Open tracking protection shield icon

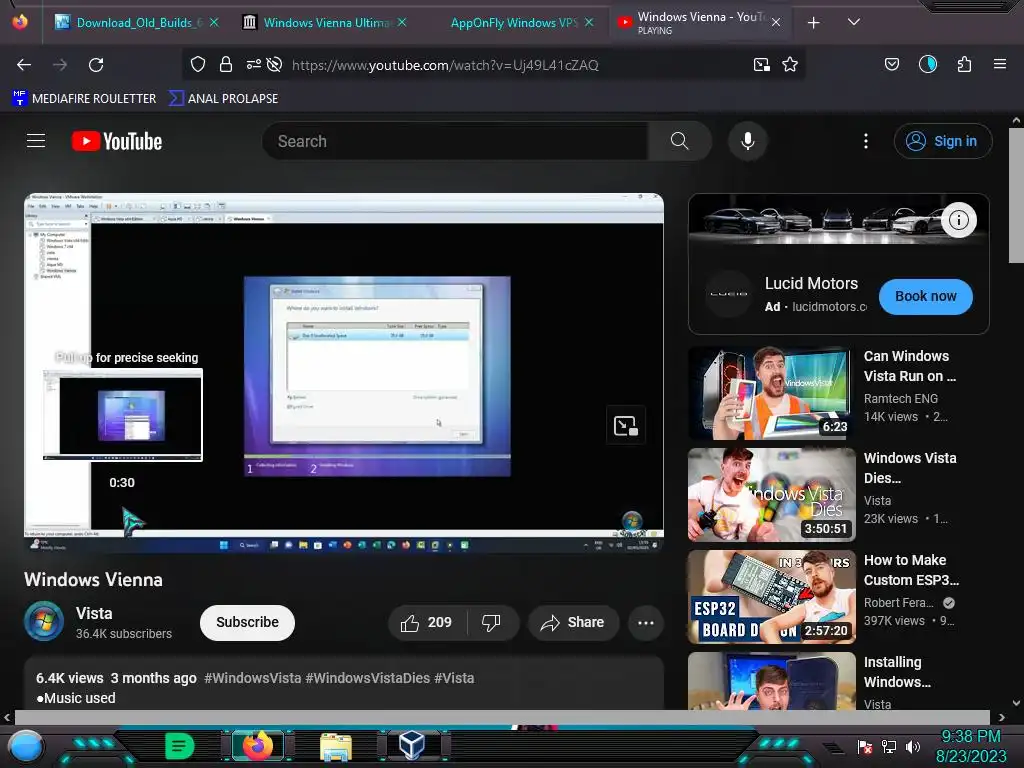point(198,65)
